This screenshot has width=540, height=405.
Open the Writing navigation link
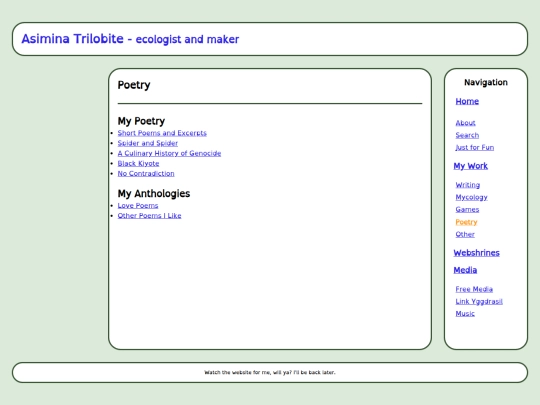(467, 185)
